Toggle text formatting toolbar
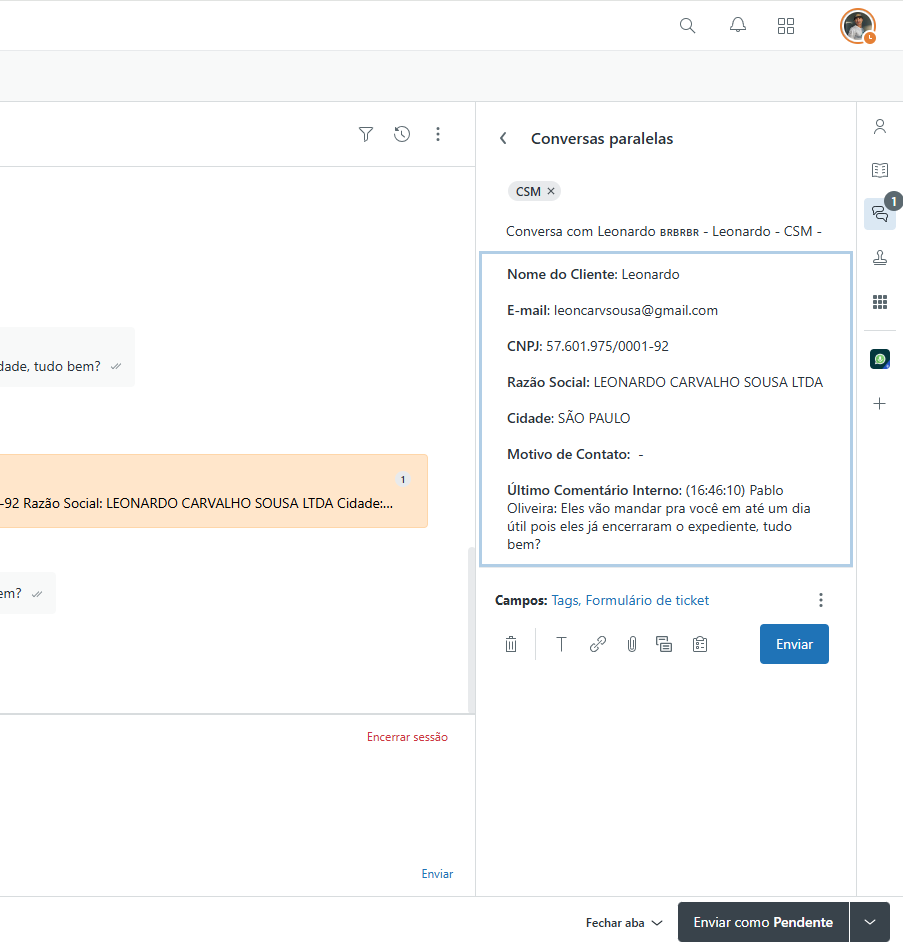This screenshot has height=946, width=903. (561, 645)
